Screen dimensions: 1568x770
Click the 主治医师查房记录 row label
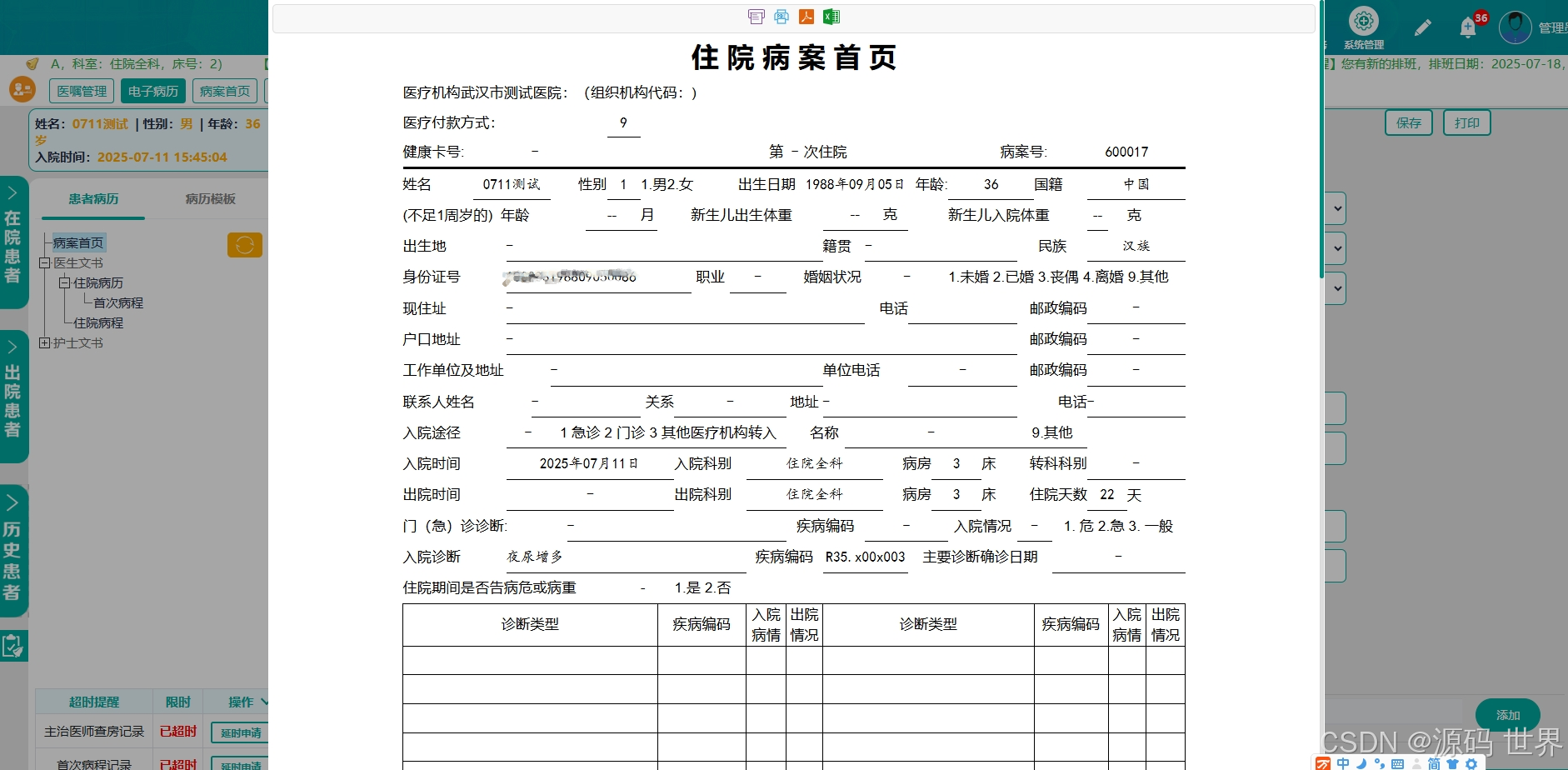94,732
